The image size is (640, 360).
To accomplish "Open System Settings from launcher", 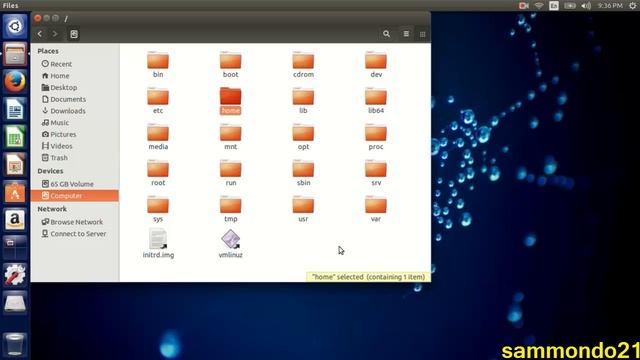I will [15, 275].
